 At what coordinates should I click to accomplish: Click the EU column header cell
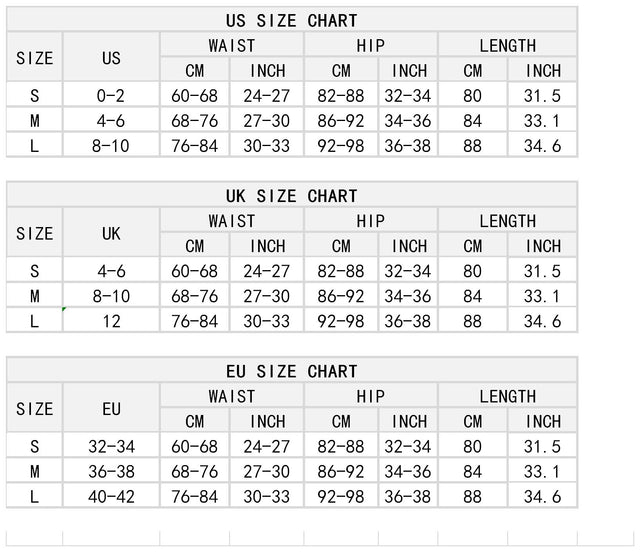111,408
